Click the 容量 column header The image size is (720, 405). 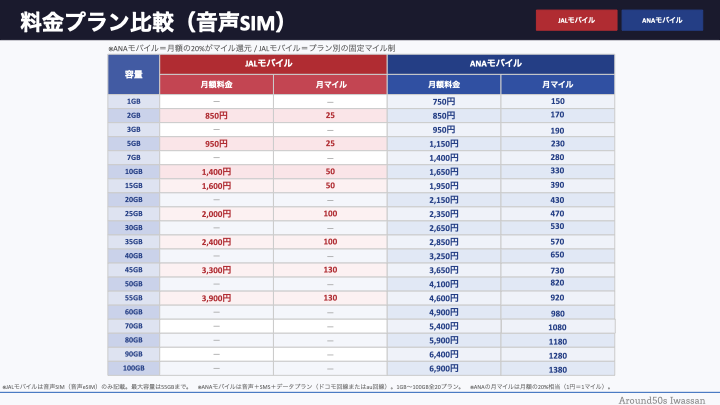point(133,74)
